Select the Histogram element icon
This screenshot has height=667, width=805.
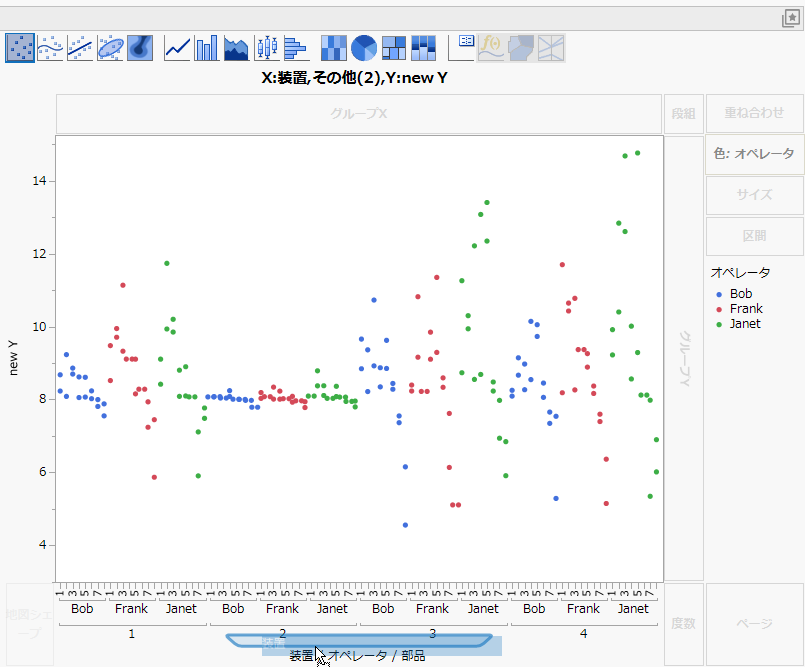point(296,48)
